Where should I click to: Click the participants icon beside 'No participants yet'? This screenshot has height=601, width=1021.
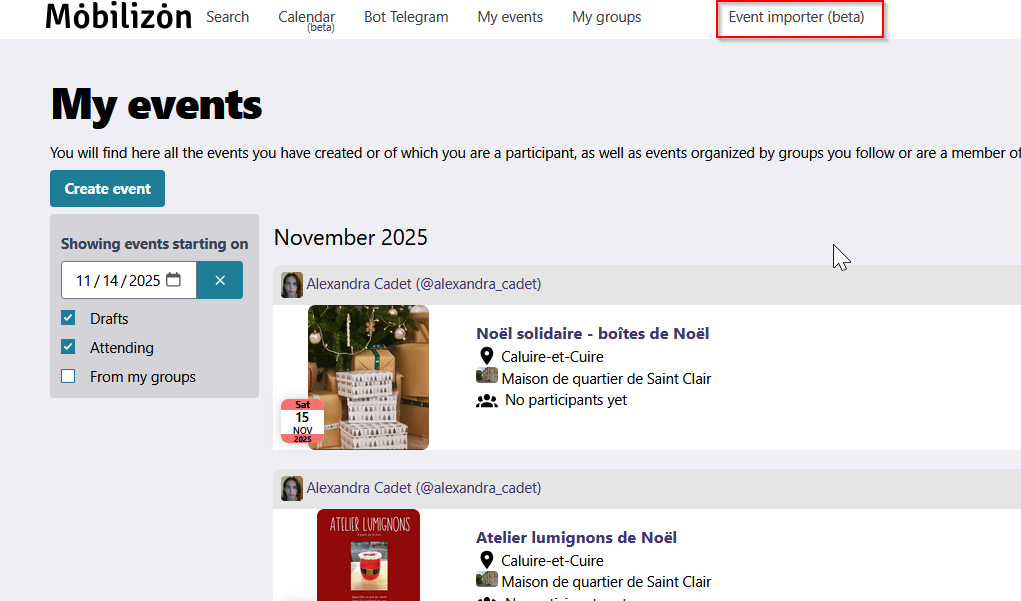point(487,401)
